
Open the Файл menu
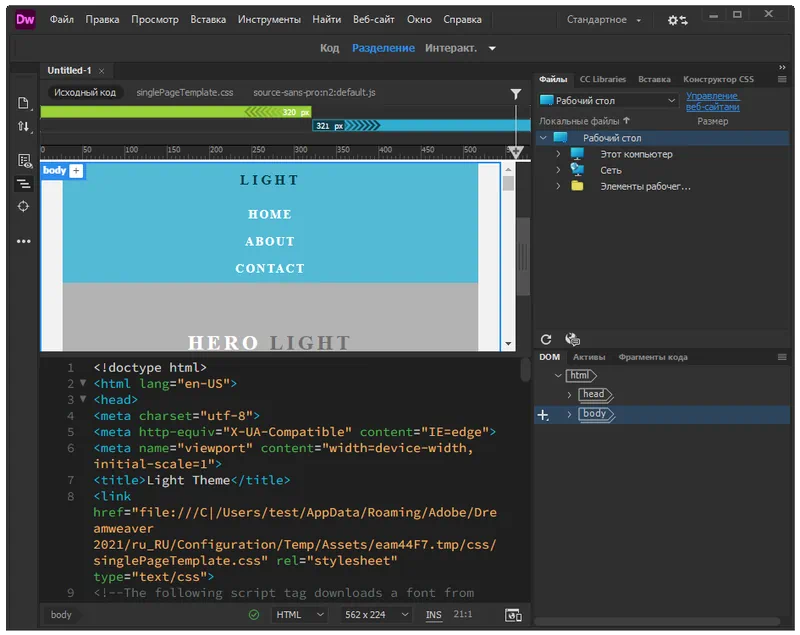62,19
